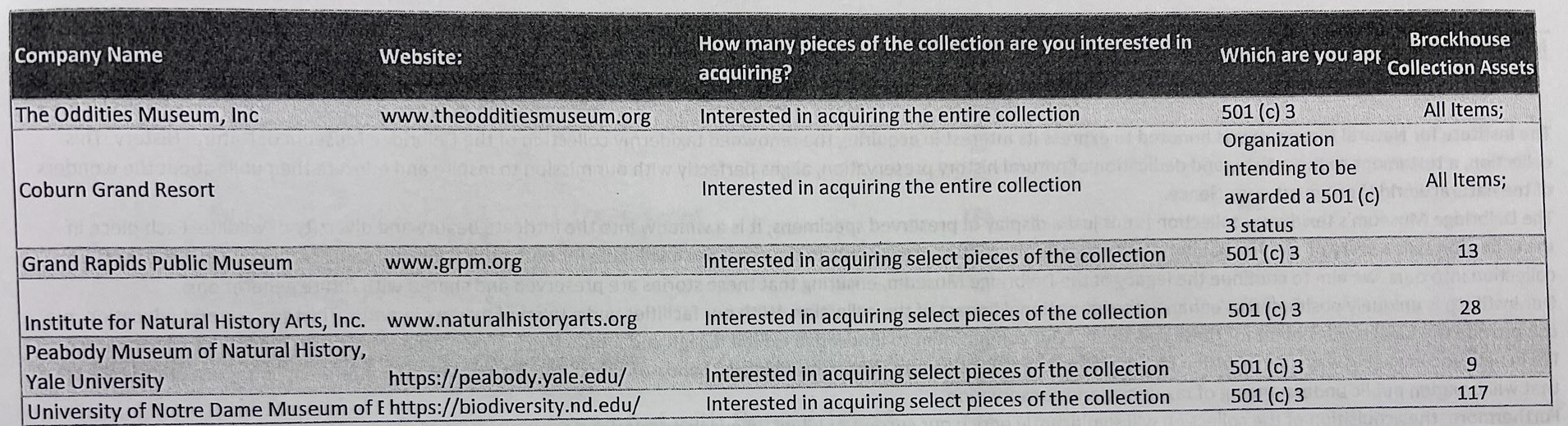Select the Coburn Grand Resort cell
Image resolution: width=1568 pixels, height=426 pixels.
click(x=117, y=190)
